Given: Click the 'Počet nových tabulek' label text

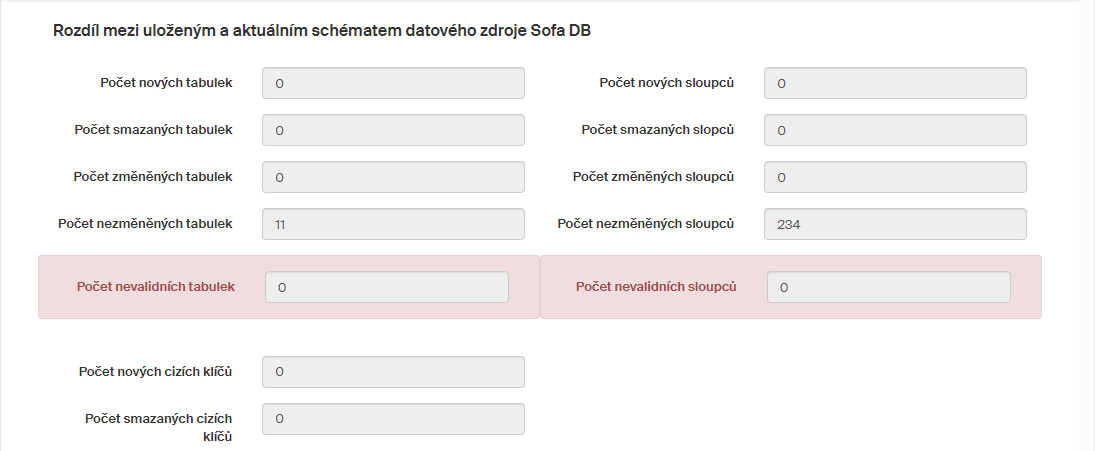Looking at the screenshot, I should tap(166, 83).
